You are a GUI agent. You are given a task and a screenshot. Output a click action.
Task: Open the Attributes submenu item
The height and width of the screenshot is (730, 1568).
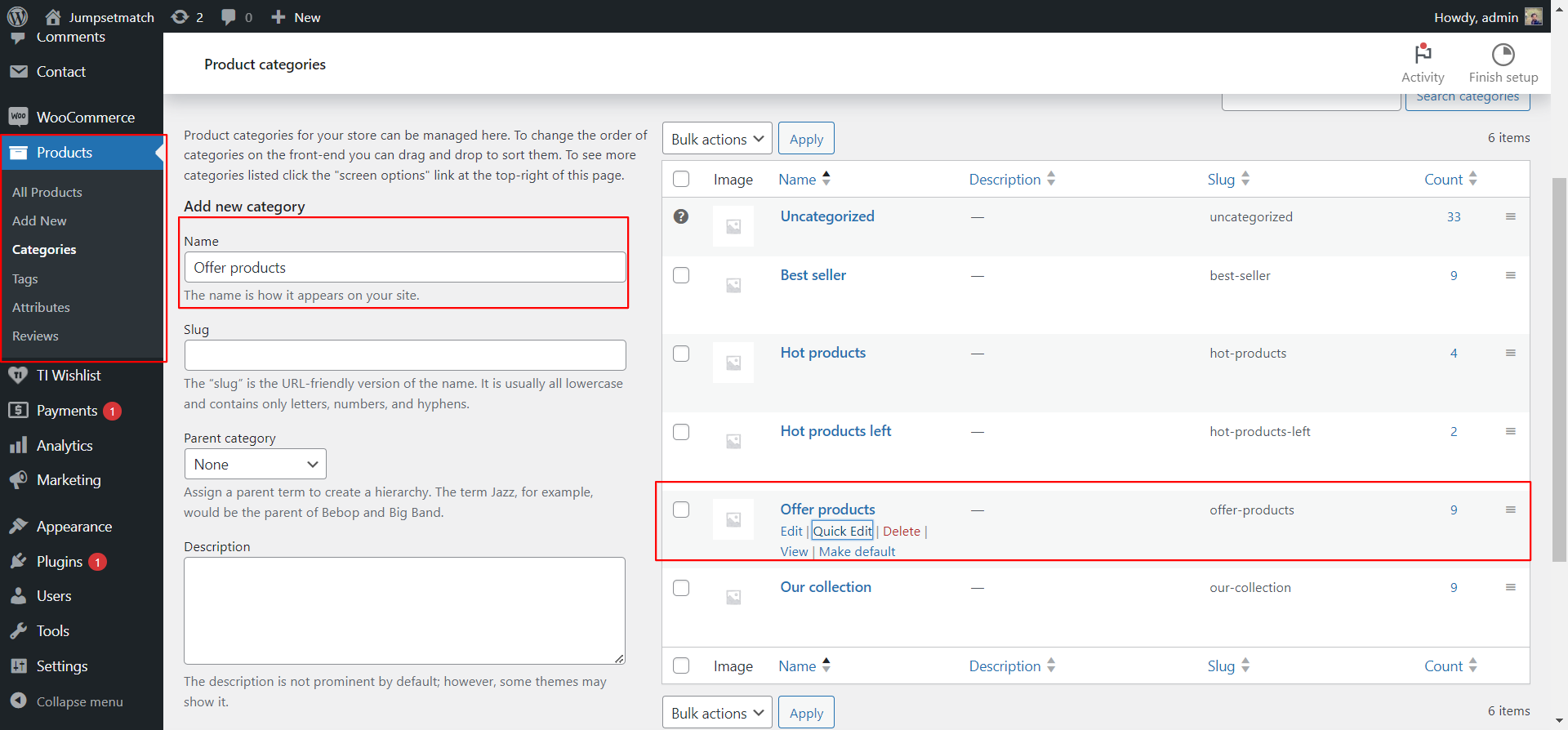click(x=41, y=307)
